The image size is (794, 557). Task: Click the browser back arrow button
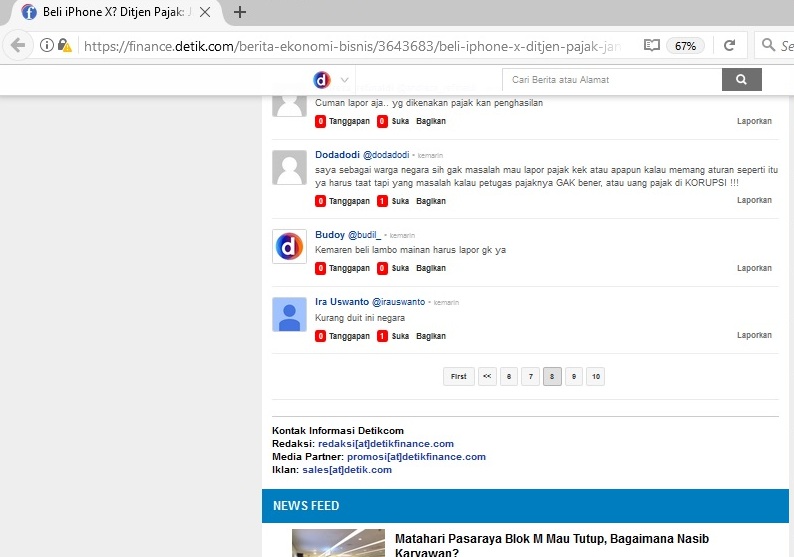18,46
